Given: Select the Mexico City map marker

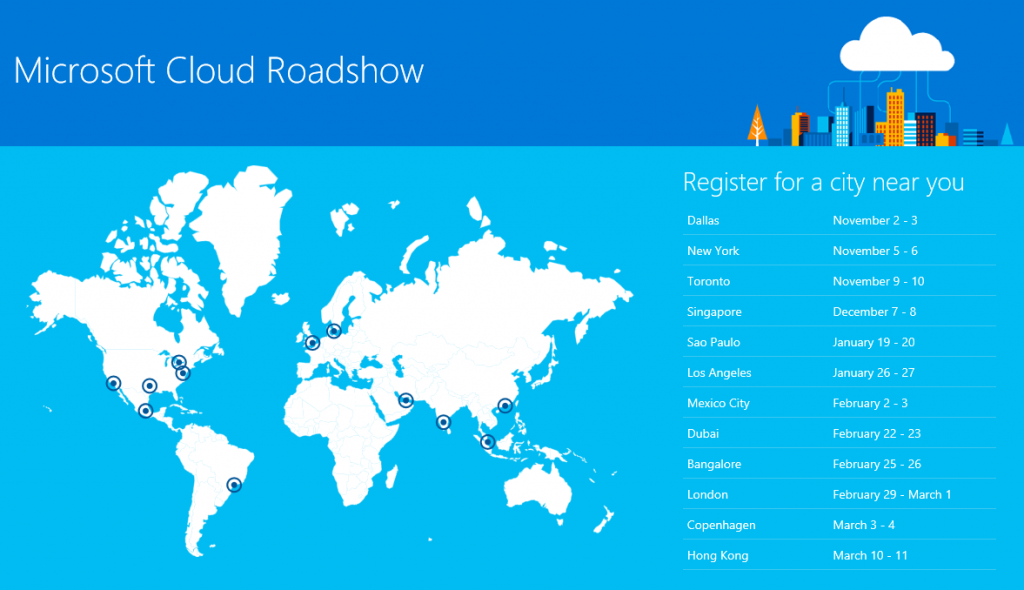Looking at the screenshot, I should point(146,410).
